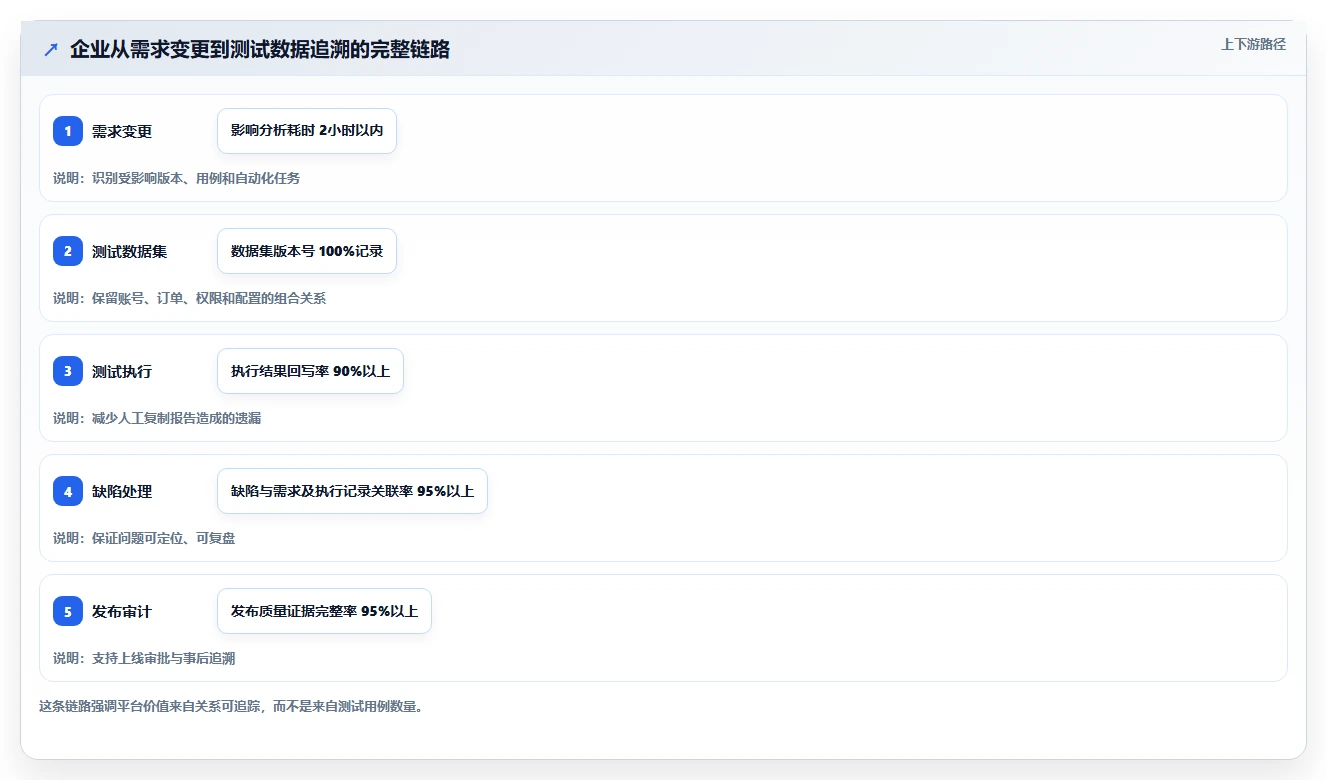Click the step 5 number badge

coord(68,611)
